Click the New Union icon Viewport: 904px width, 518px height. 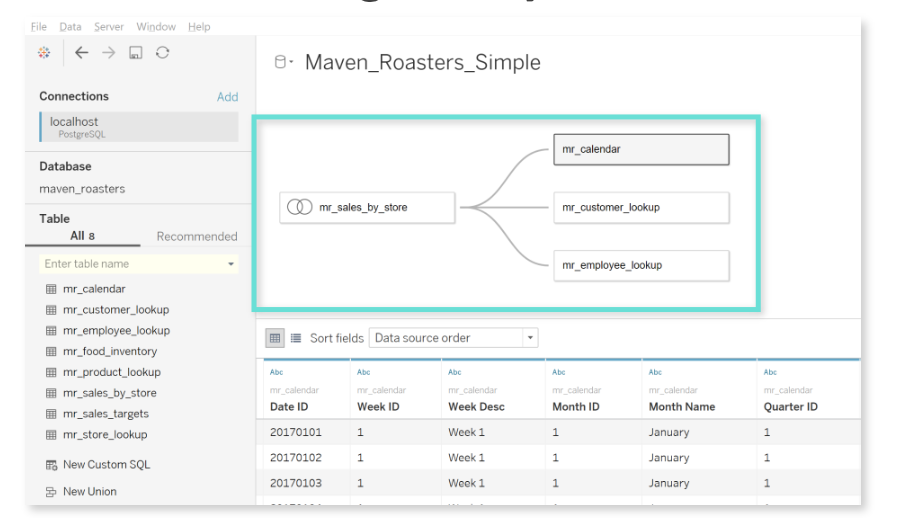click(x=51, y=492)
